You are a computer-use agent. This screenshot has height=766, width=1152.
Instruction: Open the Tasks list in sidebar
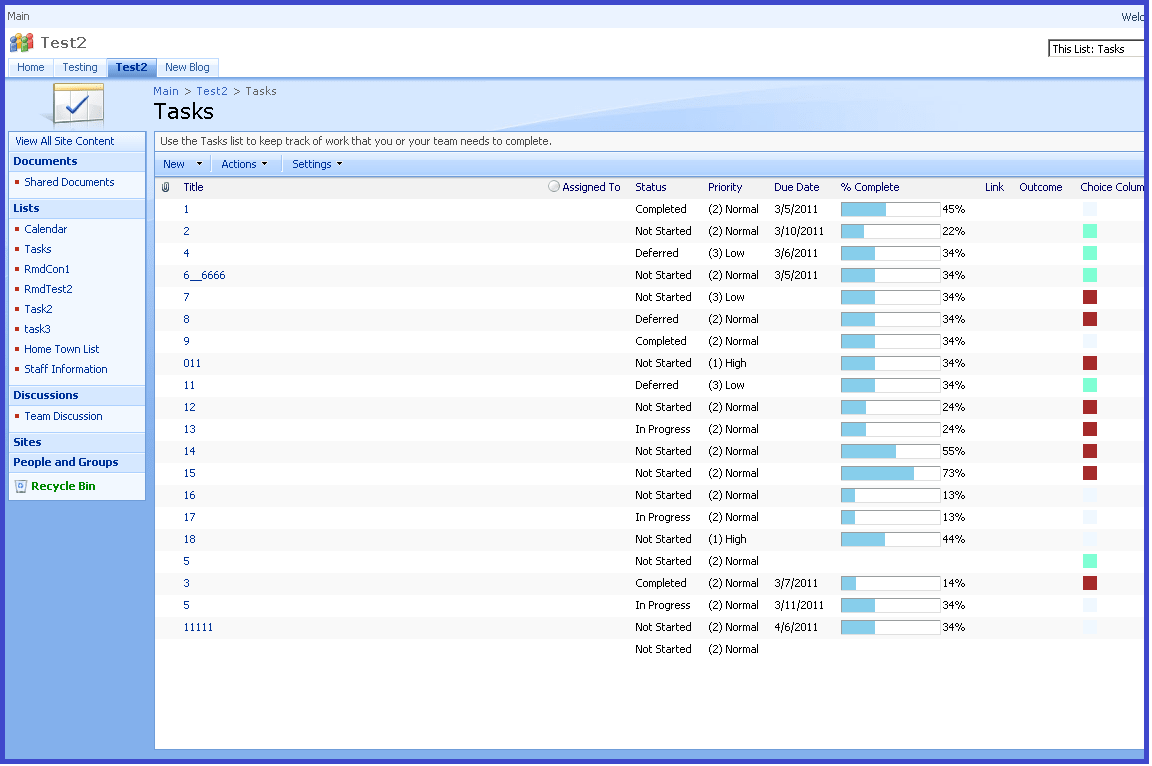point(37,249)
